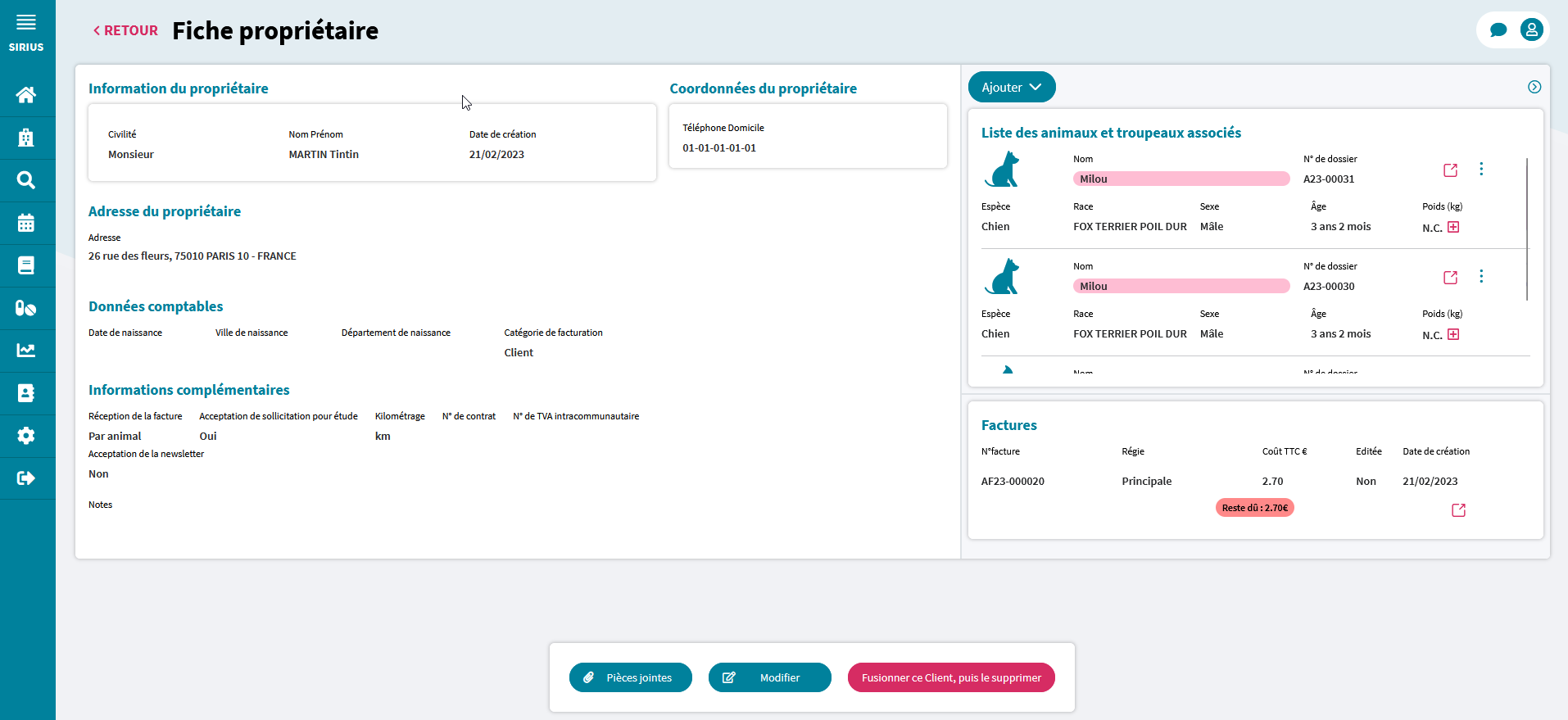Click the Principale régie value
The width and height of the screenshot is (1568, 720).
tap(1147, 482)
